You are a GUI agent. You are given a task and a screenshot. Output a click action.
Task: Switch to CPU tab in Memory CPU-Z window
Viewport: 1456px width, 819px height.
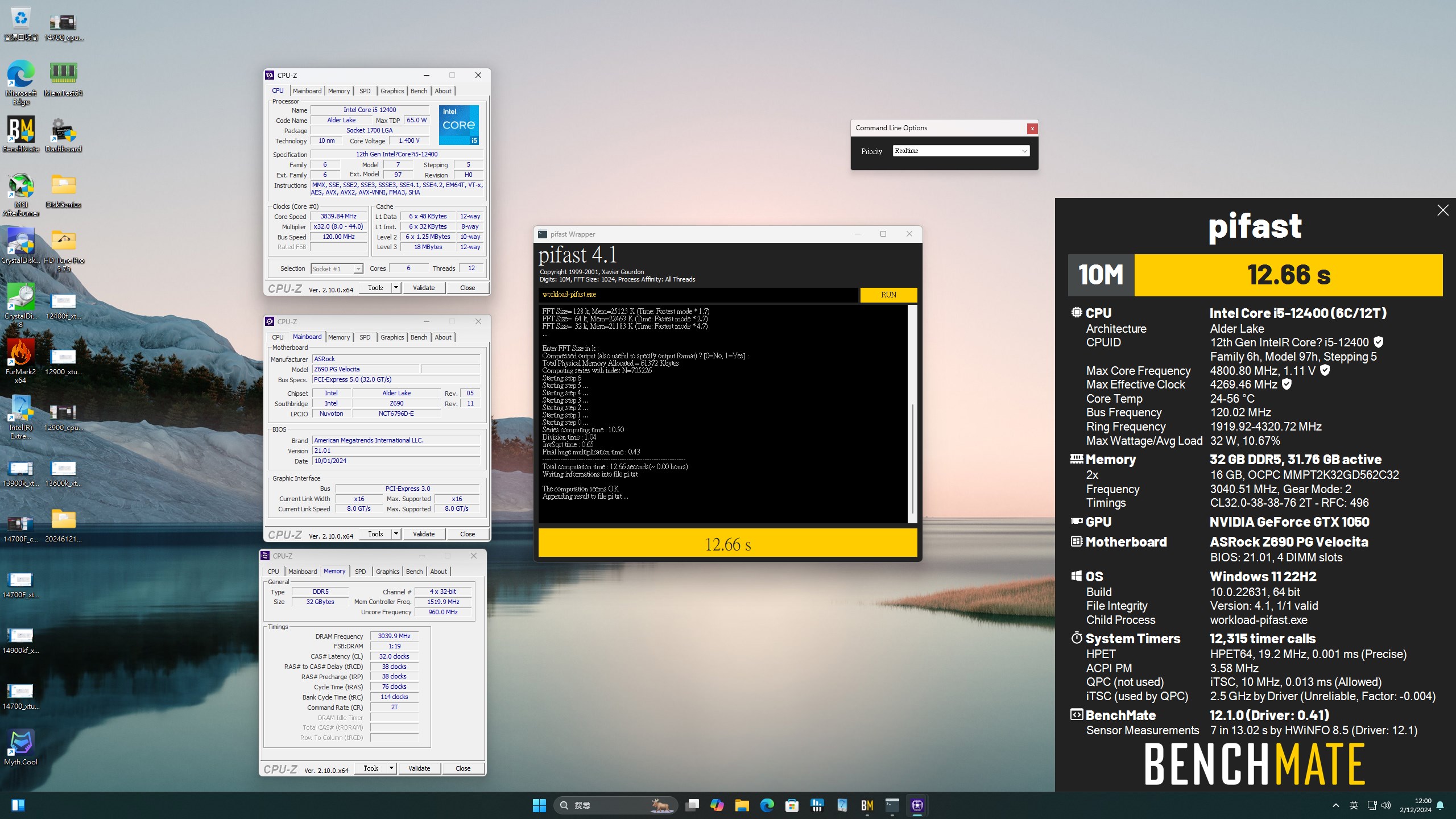[273, 572]
